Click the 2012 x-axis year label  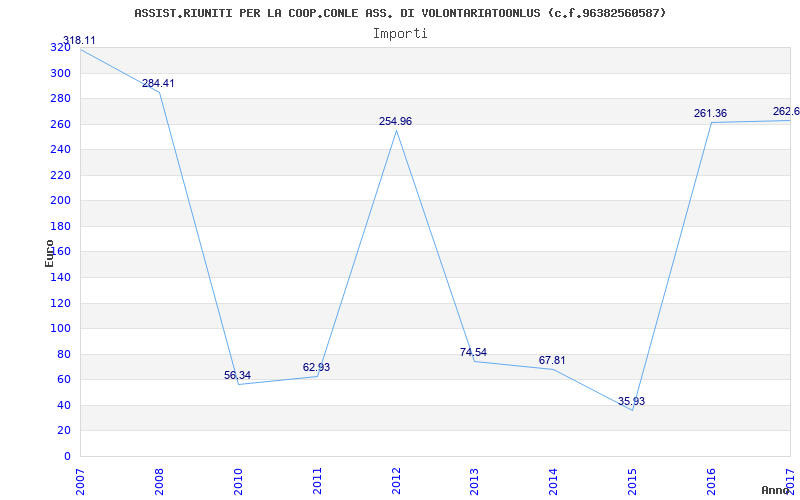coord(396,481)
